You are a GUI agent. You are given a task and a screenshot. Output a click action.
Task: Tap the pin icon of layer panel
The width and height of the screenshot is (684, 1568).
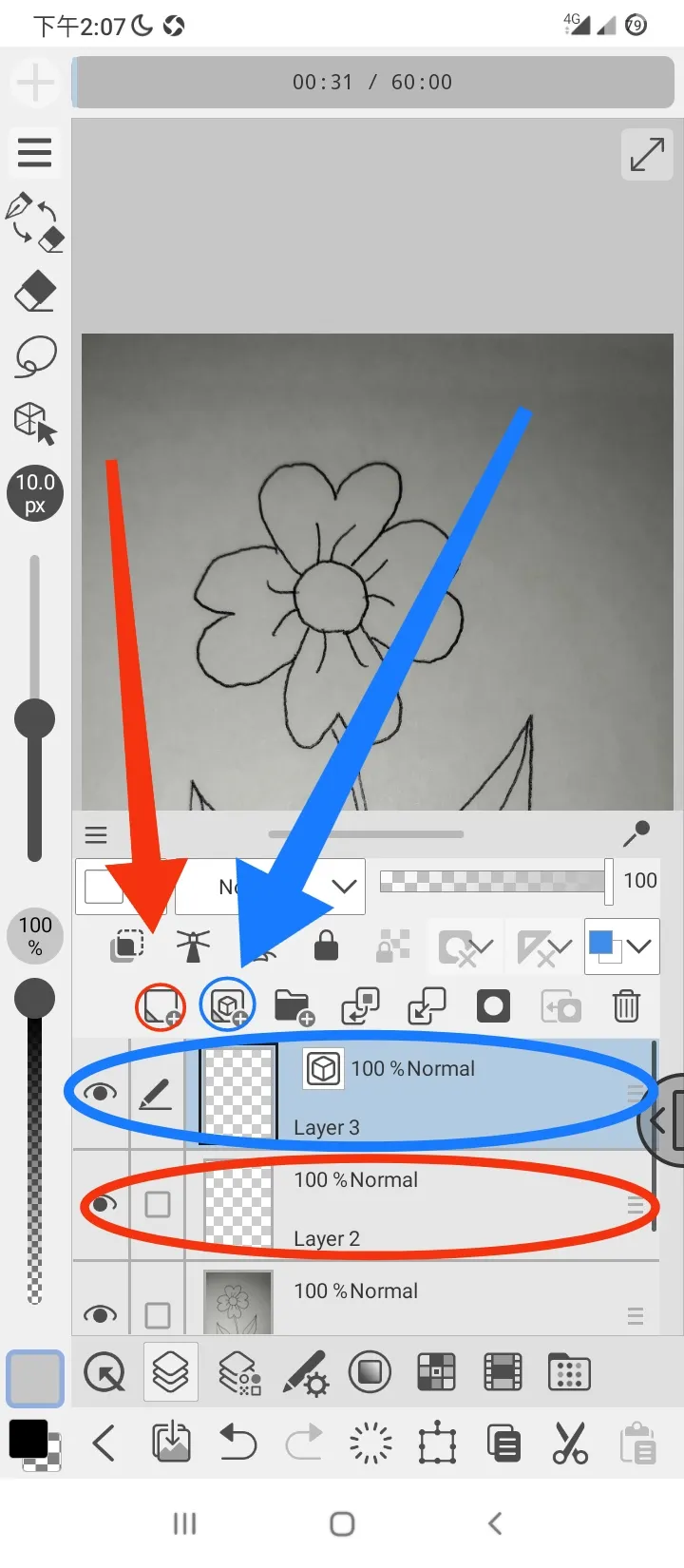[x=636, y=833]
